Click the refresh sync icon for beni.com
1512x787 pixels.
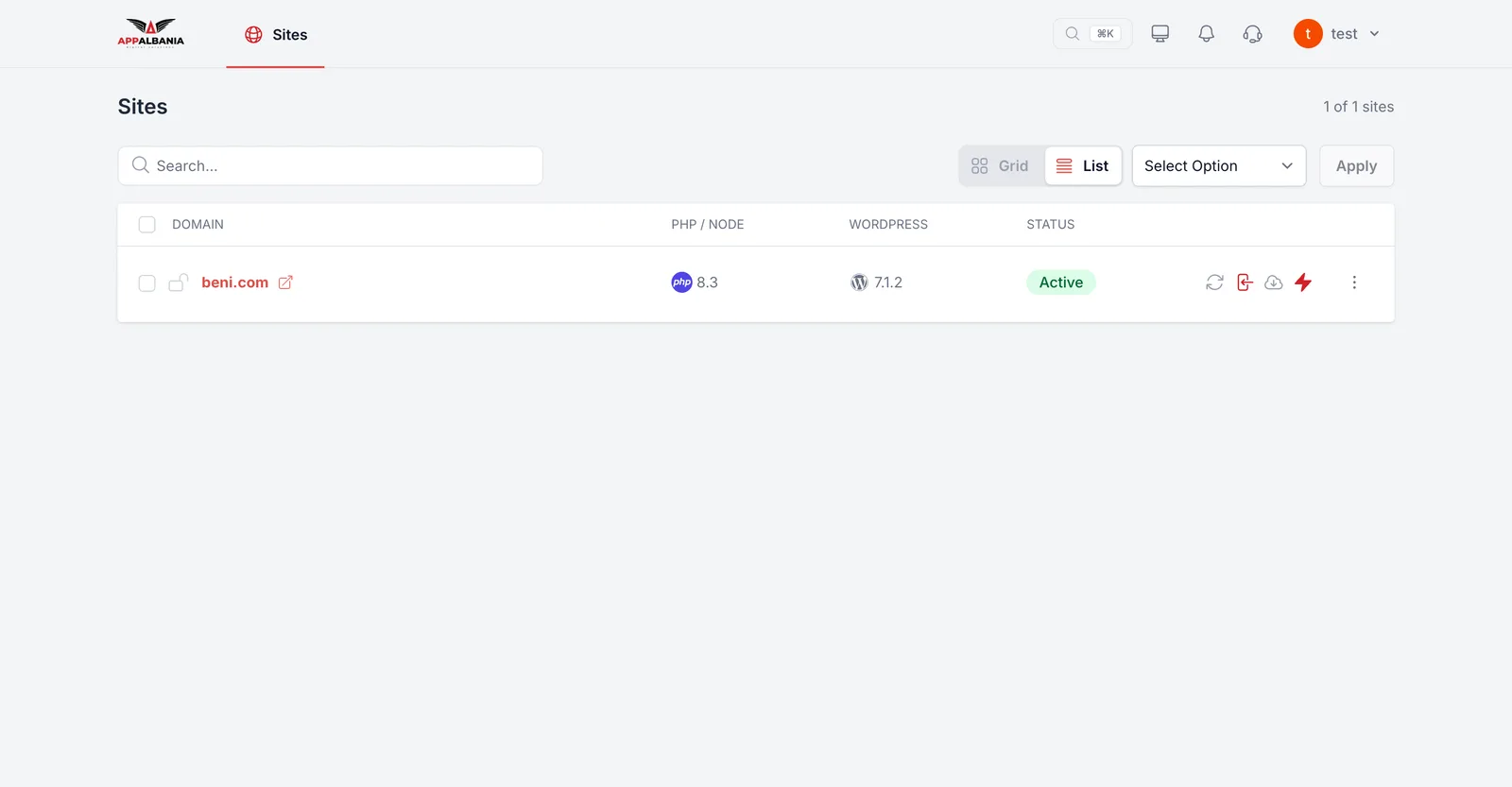coord(1214,282)
